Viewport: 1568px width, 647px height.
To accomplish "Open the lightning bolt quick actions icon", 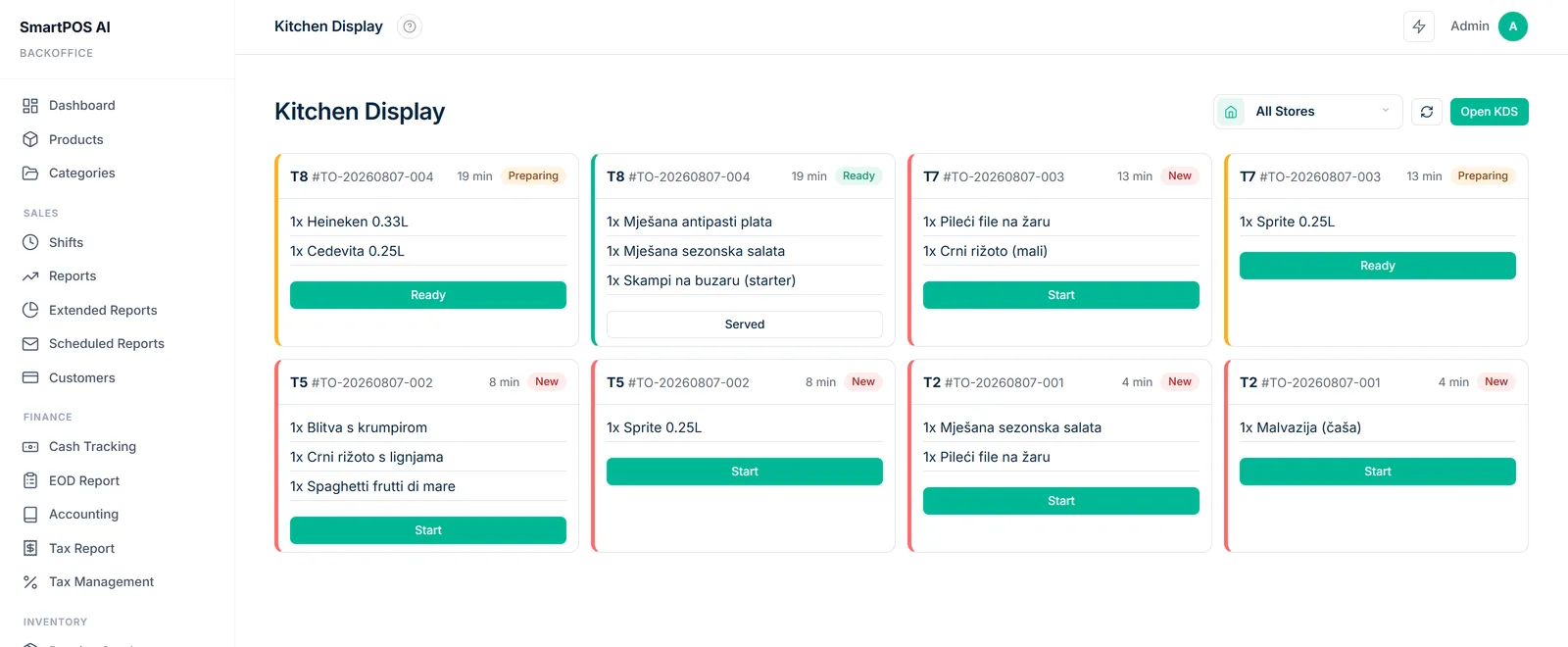I will (x=1419, y=26).
